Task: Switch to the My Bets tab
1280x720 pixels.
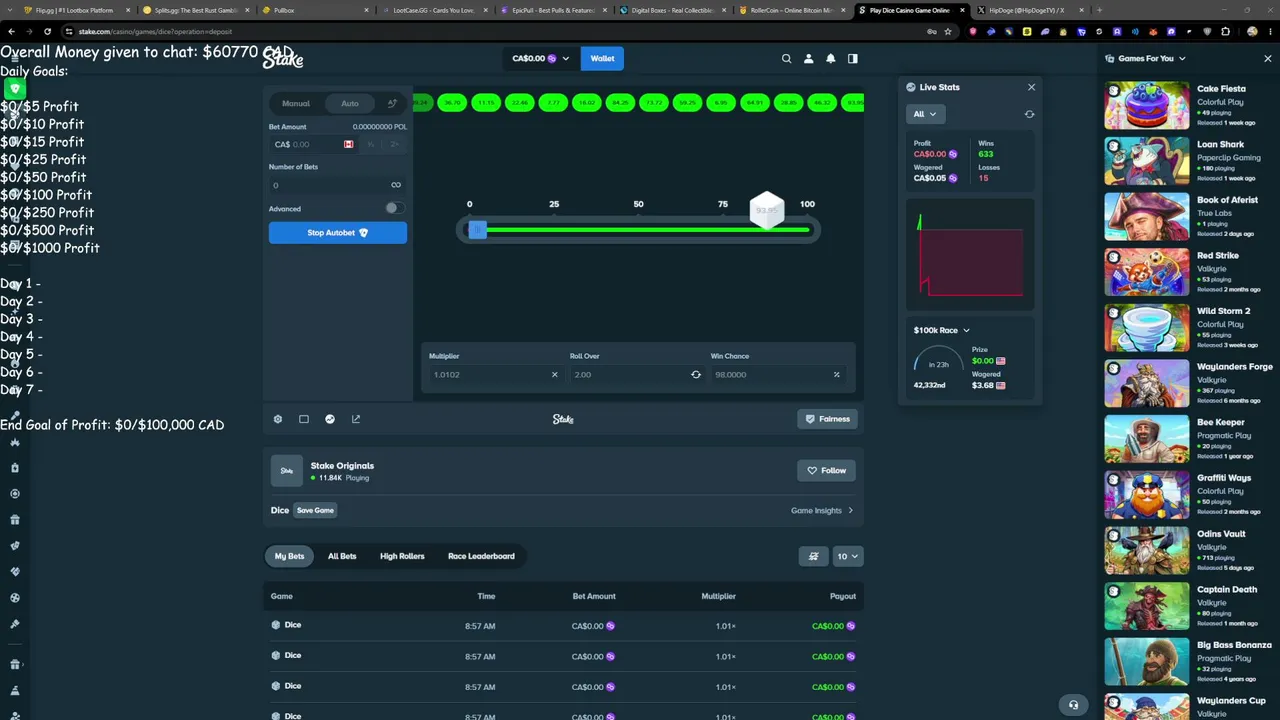Action: (289, 556)
